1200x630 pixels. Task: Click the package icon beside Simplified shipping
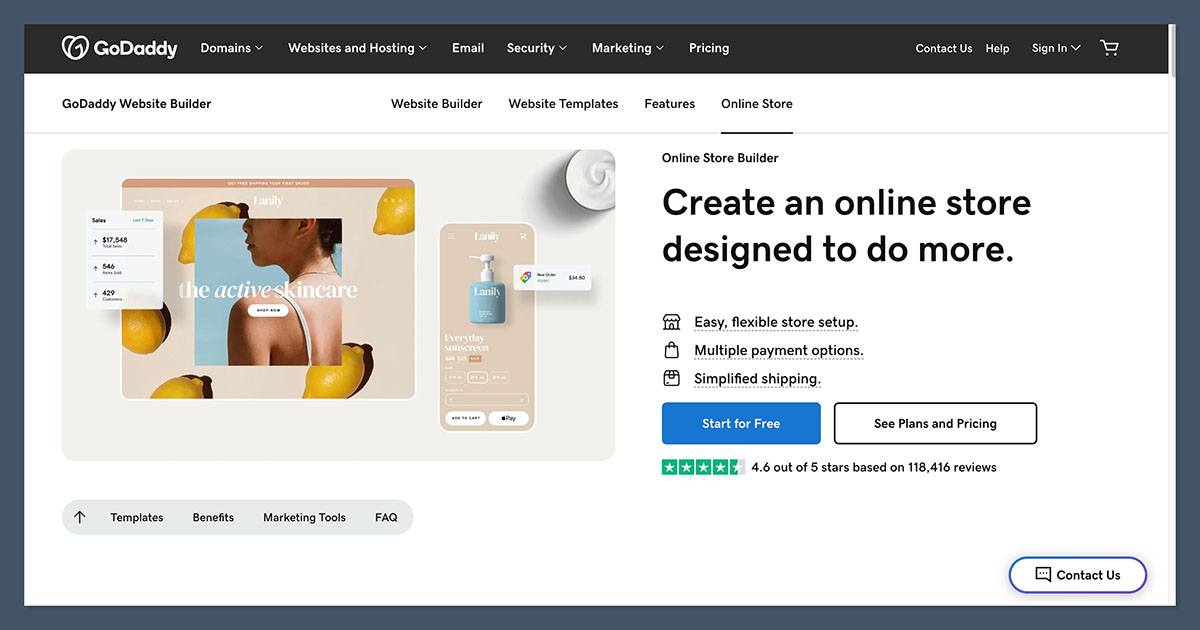click(672, 378)
